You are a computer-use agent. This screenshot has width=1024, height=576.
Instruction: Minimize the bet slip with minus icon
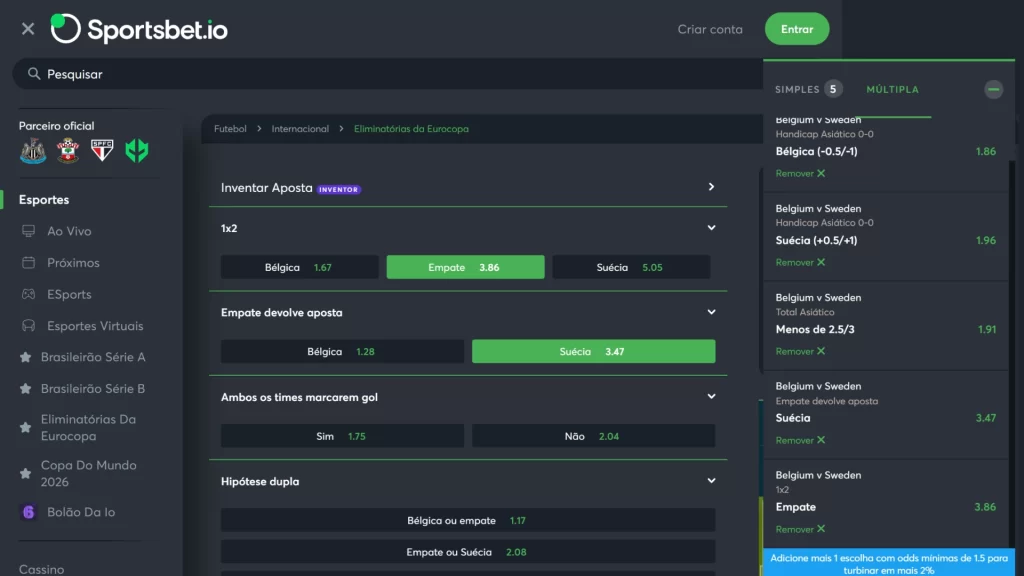(x=993, y=89)
